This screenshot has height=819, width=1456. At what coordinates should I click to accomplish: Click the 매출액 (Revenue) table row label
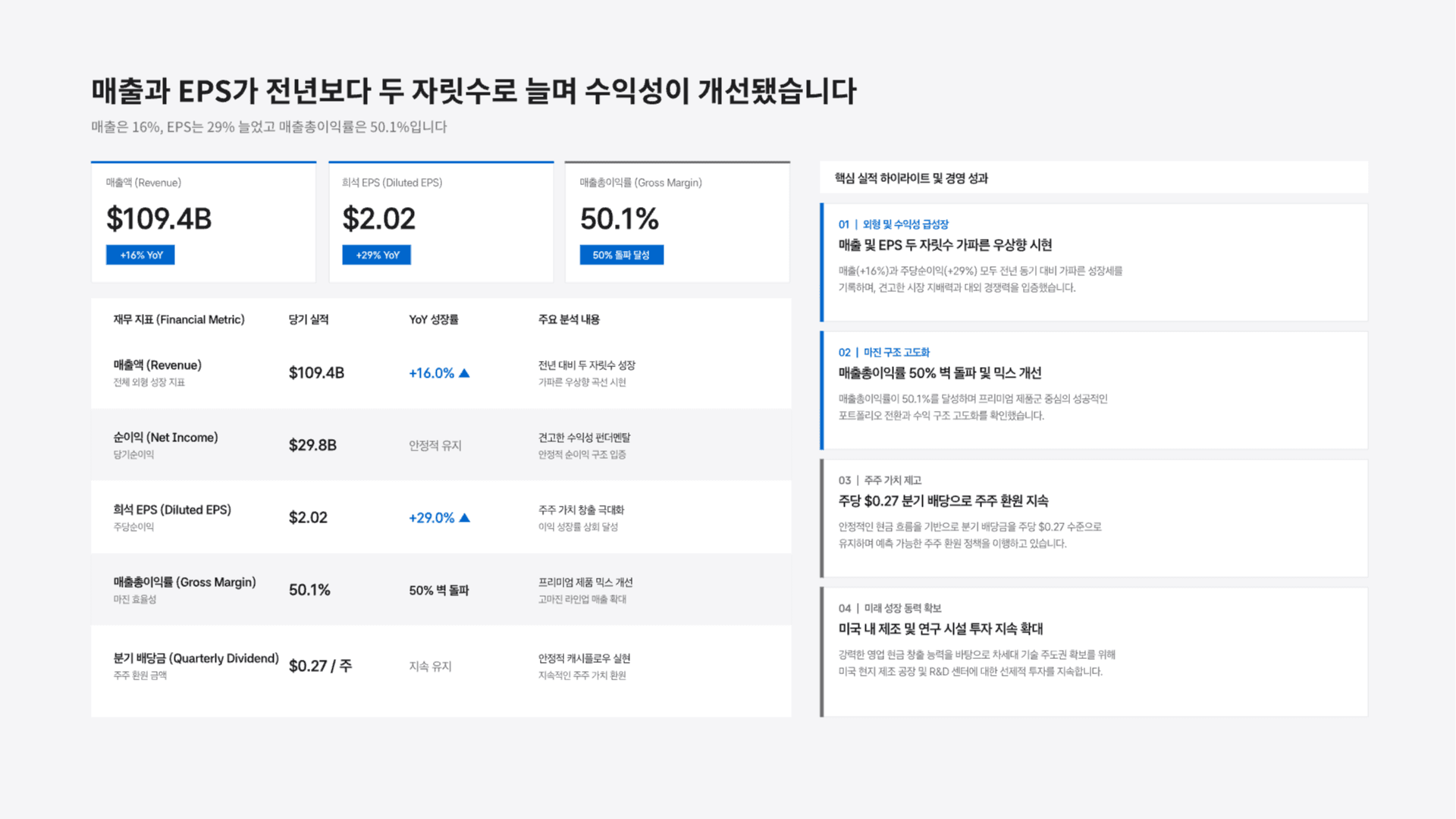158,365
